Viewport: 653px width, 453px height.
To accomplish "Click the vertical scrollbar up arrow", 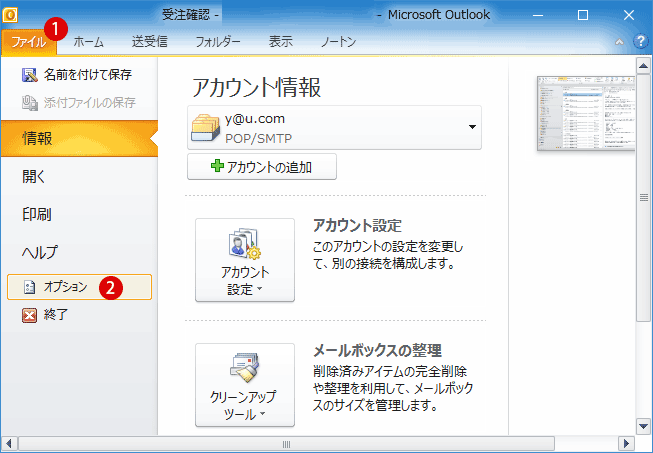I will tap(643, 65).
